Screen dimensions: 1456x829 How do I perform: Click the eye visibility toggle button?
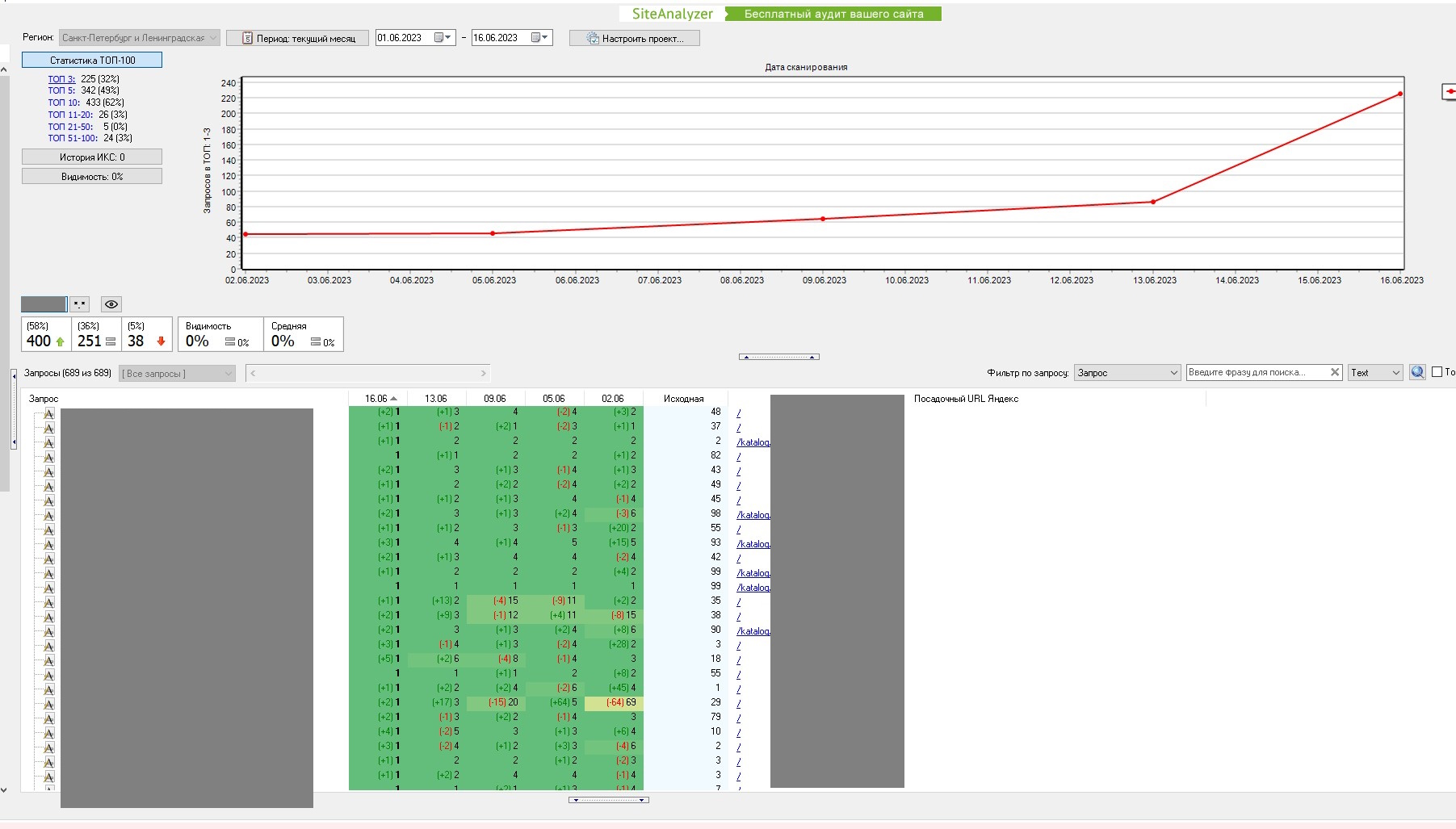(111, 304)
